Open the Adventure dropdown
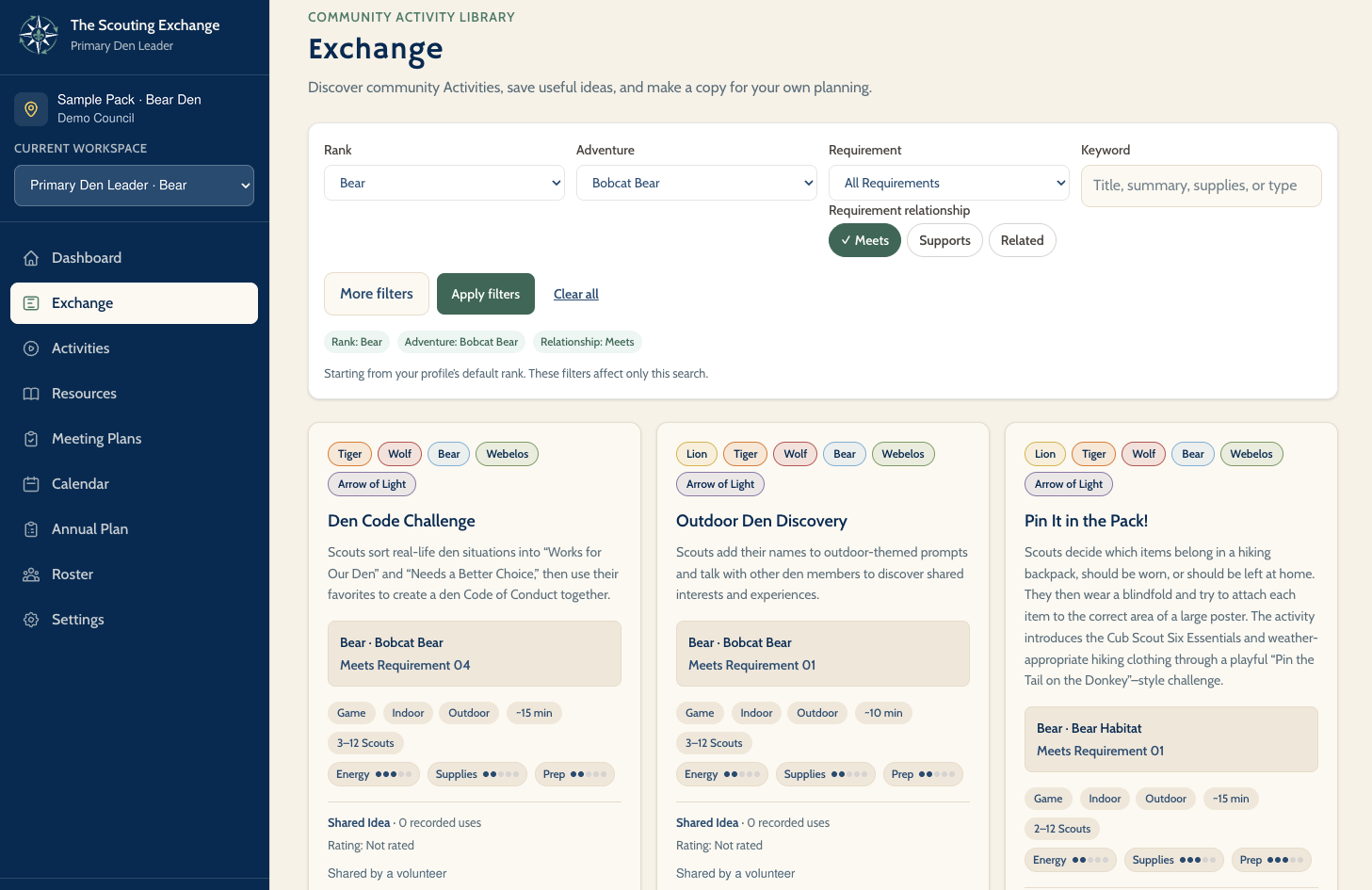The width and height of the screenshot is (1372, 890). [697, 183]
